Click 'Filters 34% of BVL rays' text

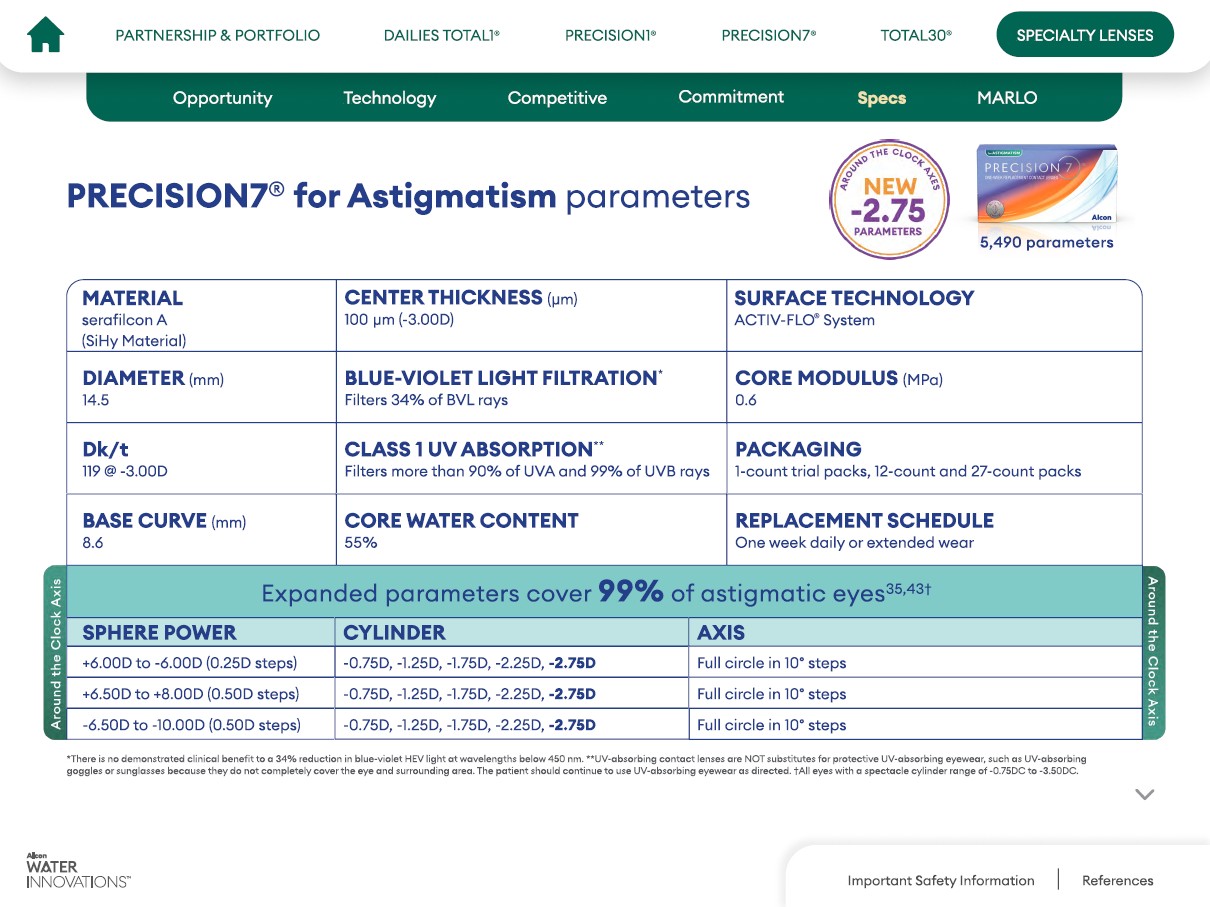click(426, 400)
